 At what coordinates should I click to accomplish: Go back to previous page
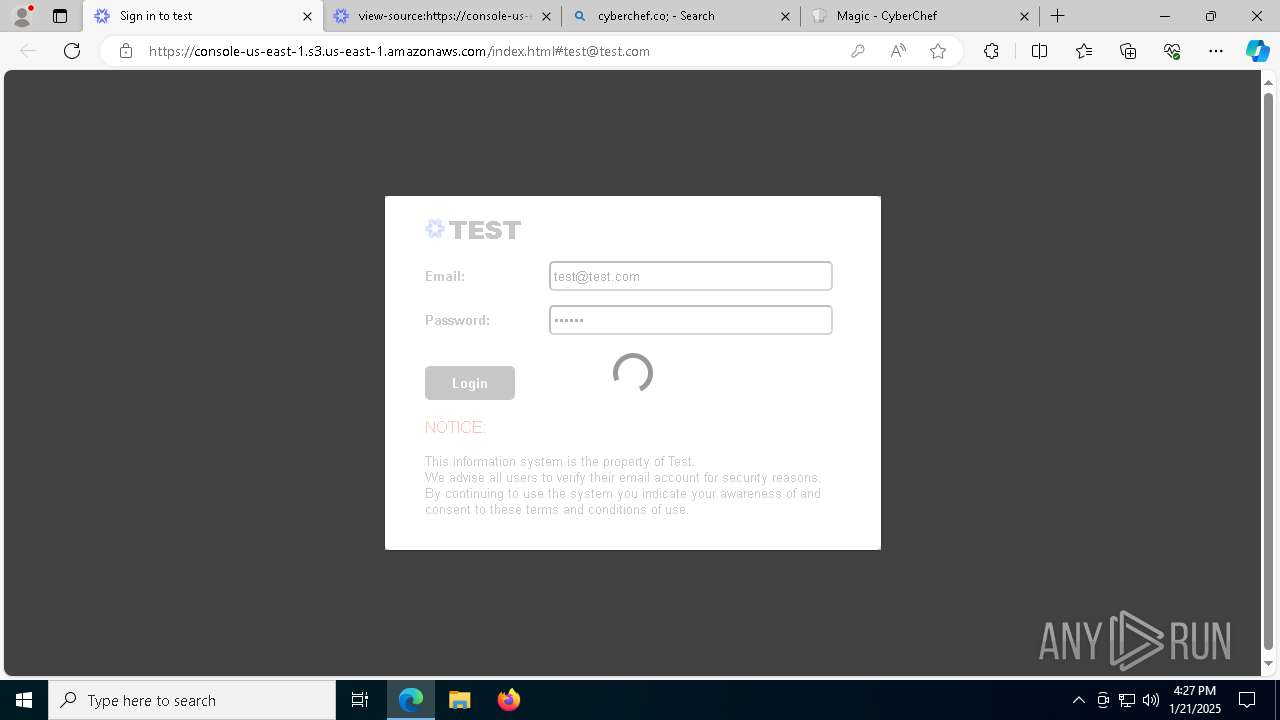pos(28,51)
